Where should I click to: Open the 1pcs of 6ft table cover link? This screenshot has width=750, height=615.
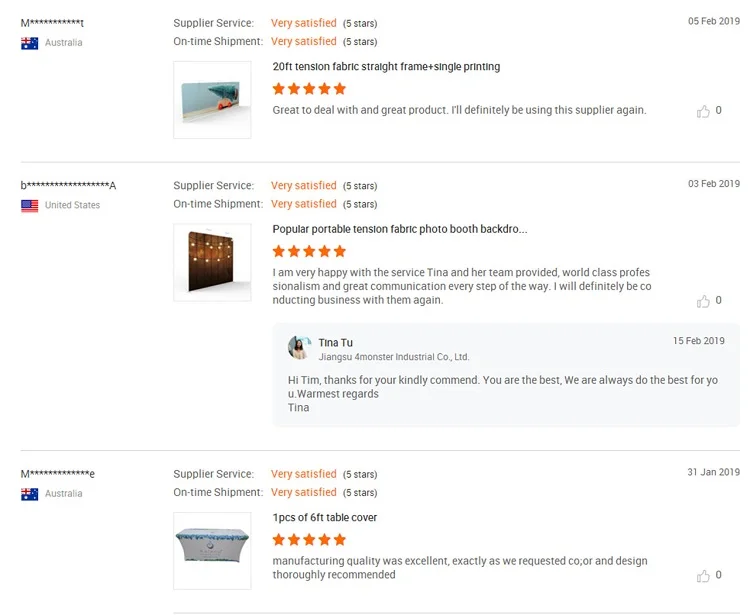pyautogui.click(x=324, y=518)
